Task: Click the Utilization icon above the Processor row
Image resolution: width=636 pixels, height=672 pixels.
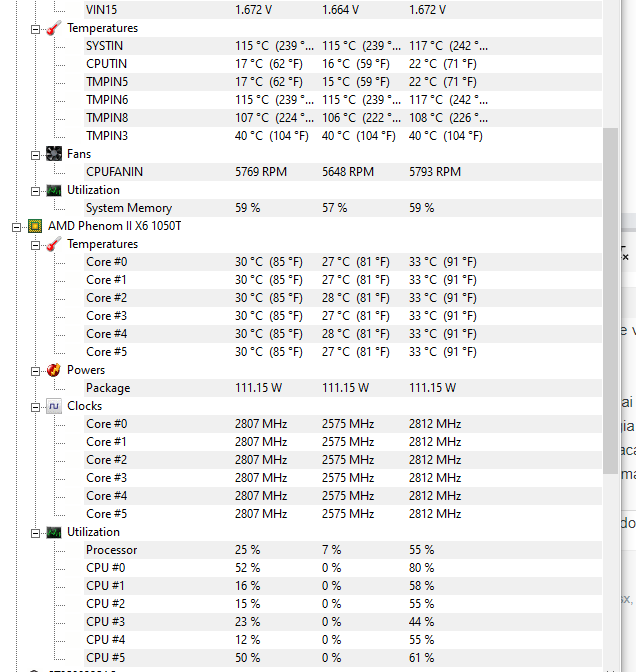Action: 54,532
